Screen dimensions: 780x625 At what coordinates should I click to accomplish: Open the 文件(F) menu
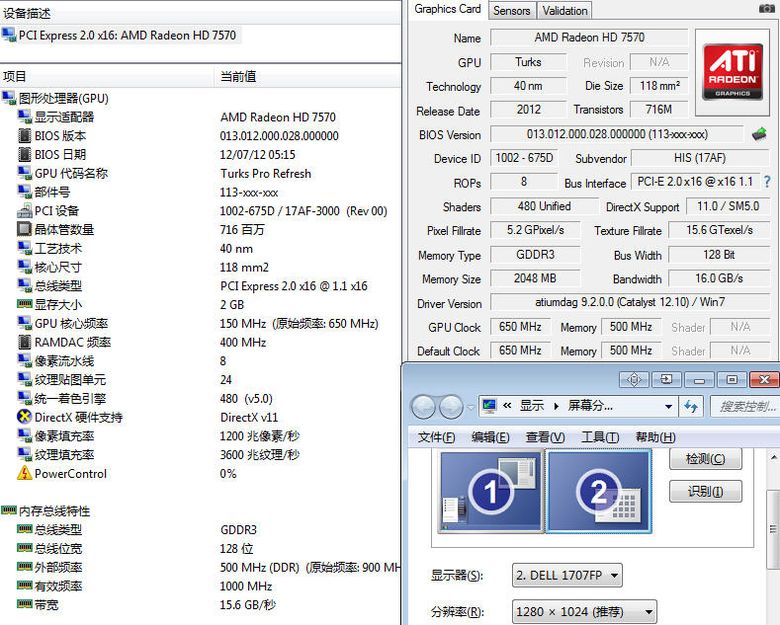[436, 437]
